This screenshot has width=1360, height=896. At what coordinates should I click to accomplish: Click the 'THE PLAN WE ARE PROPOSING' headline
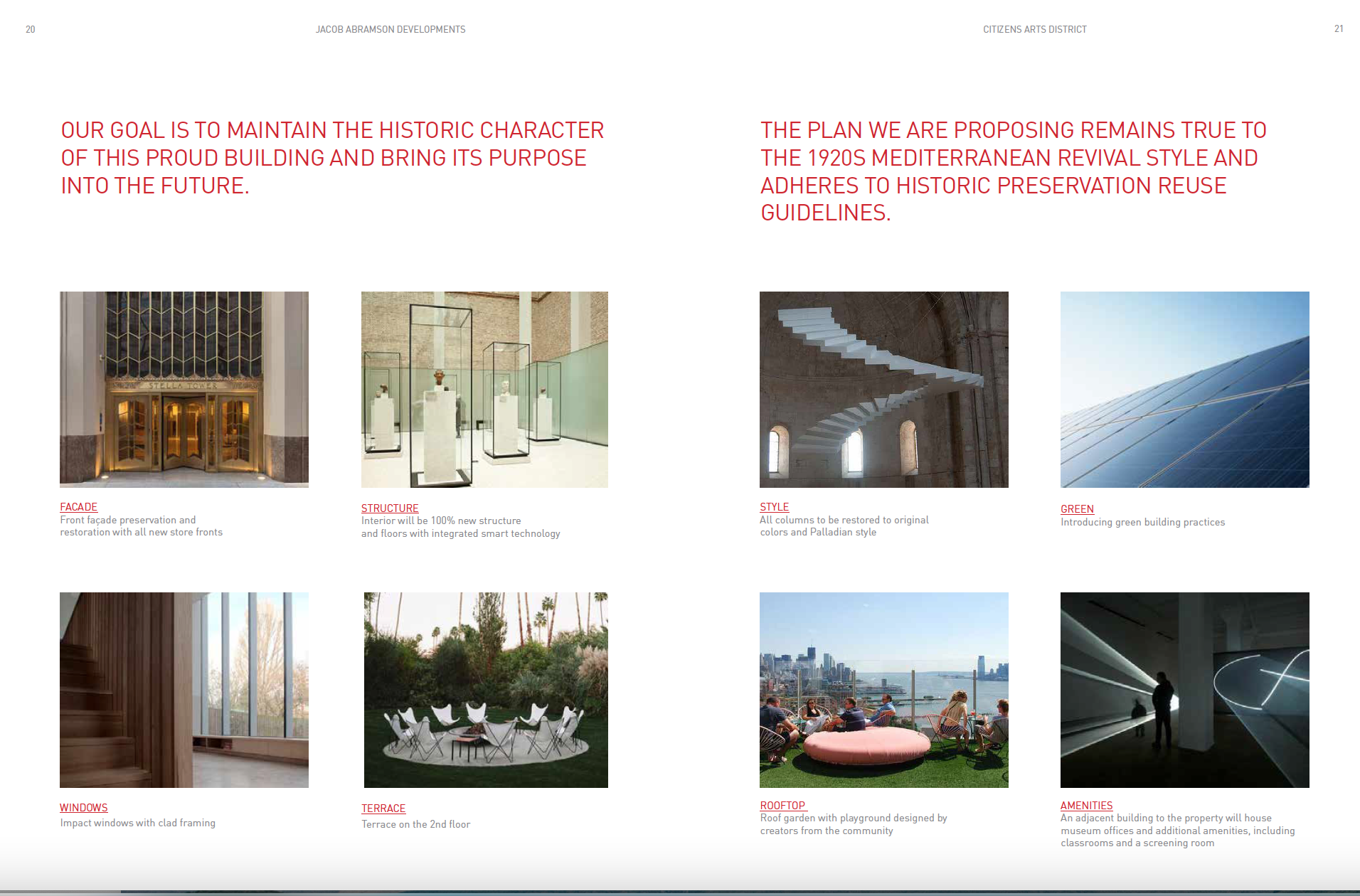pos(1014,171)
